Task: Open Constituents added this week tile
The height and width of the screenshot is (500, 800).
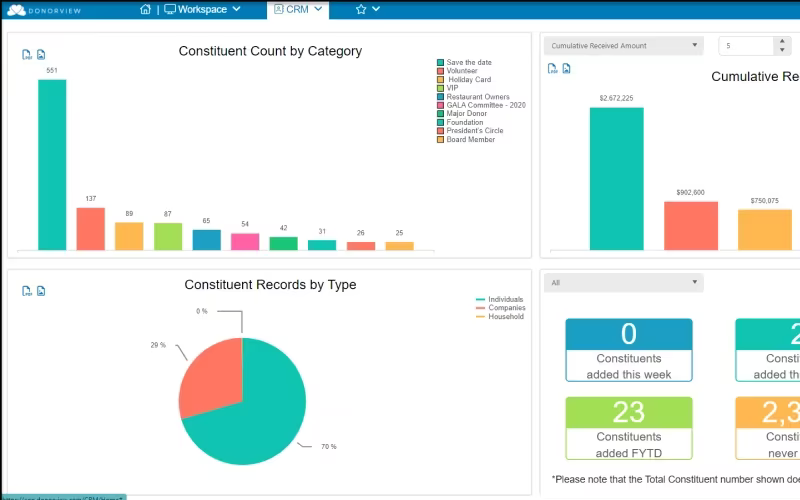Action: pos(629,350)
